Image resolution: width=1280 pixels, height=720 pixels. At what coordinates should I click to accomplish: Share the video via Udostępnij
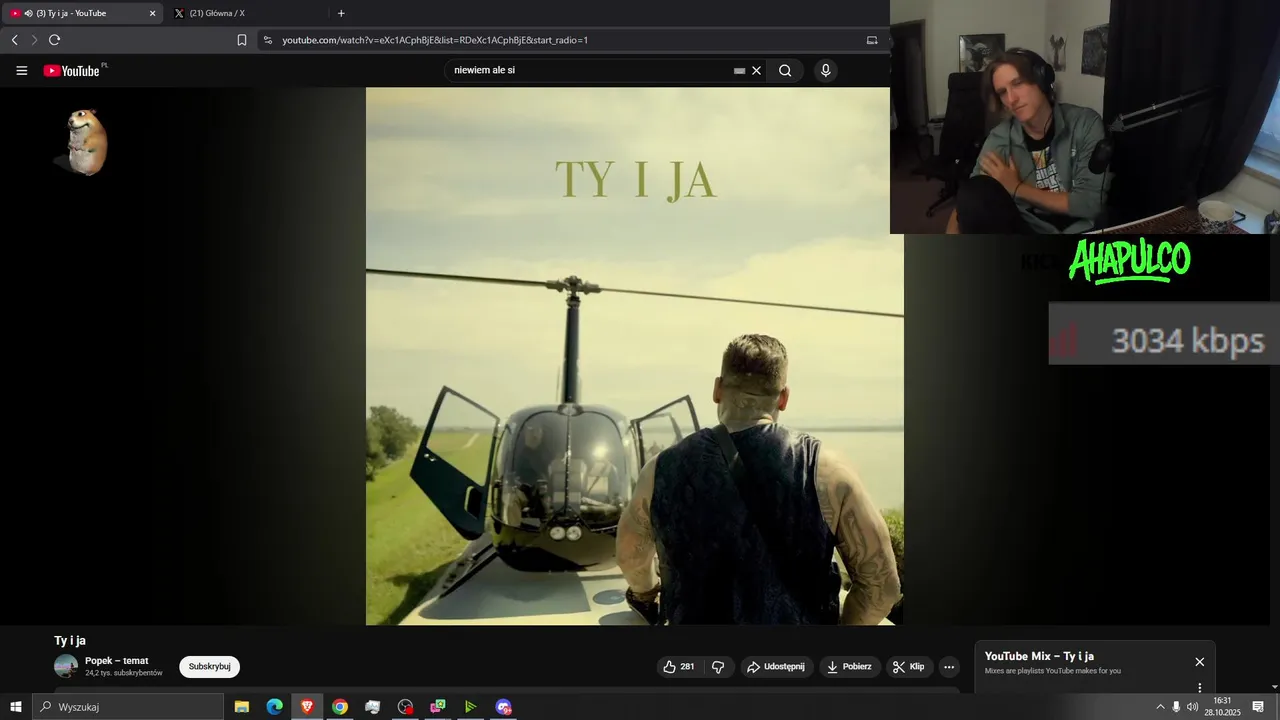[x=776, y=667]
